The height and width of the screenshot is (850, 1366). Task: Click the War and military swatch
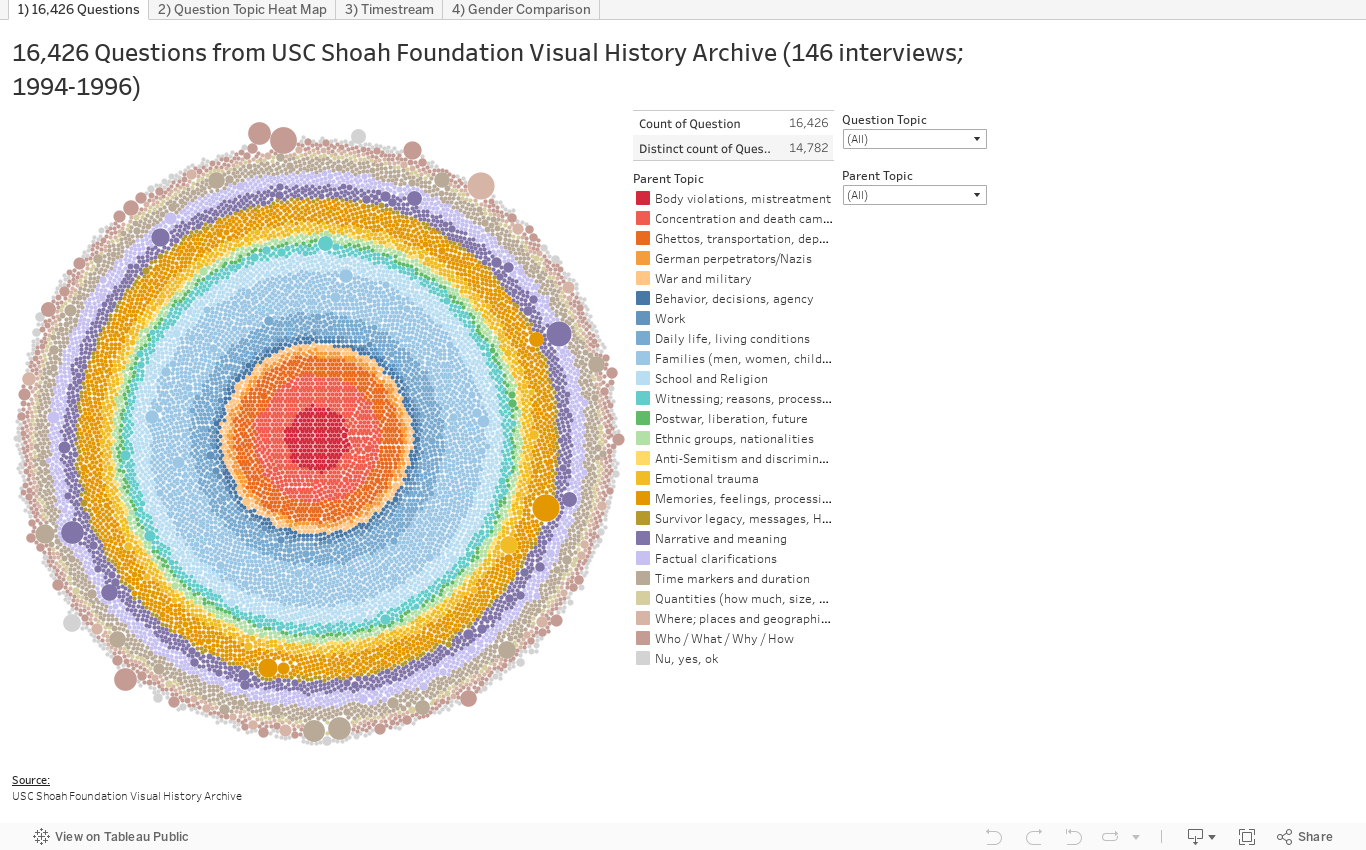tap(643, 279)
